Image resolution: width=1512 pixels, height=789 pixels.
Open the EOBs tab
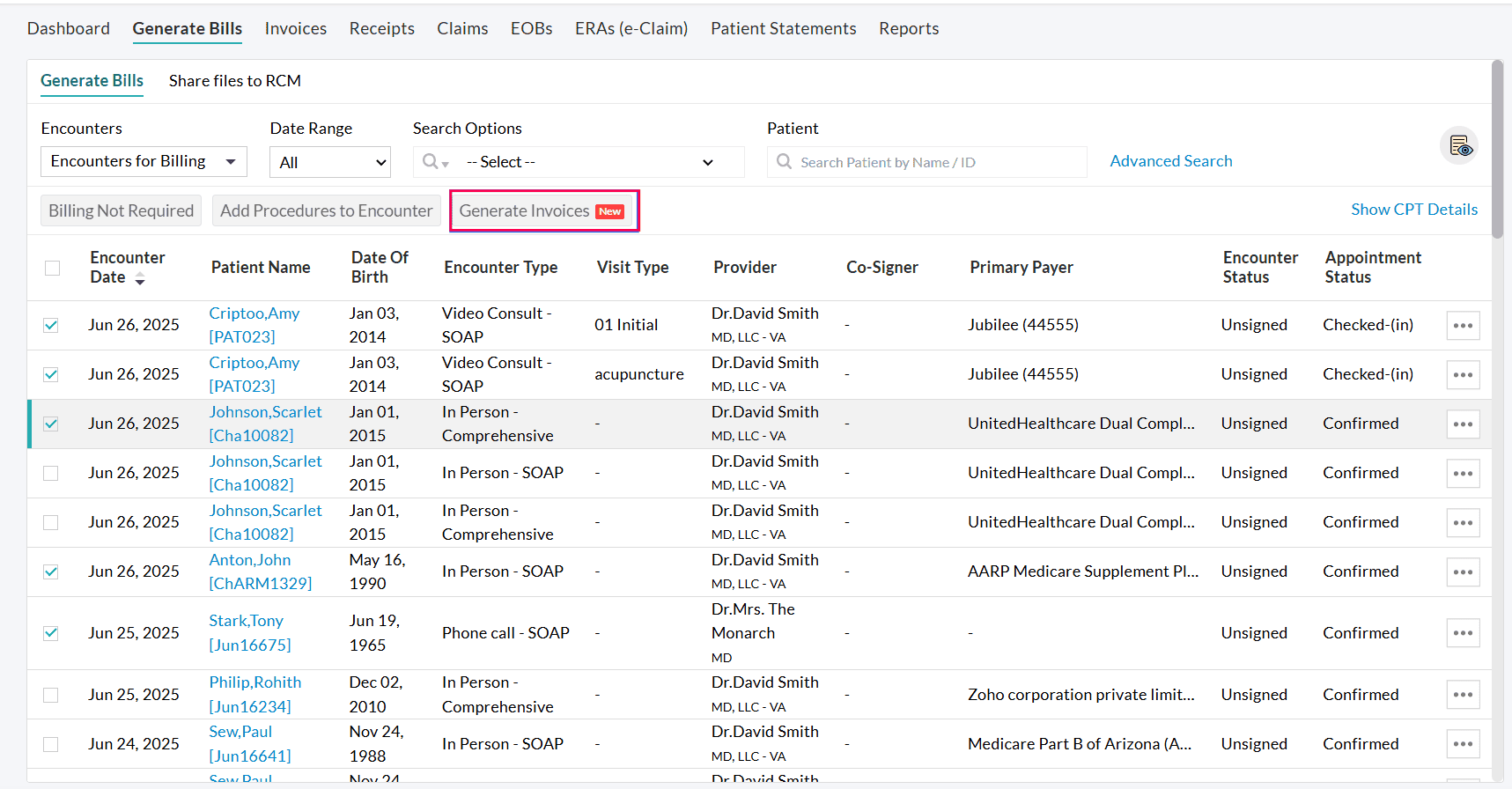click(532, 28)
